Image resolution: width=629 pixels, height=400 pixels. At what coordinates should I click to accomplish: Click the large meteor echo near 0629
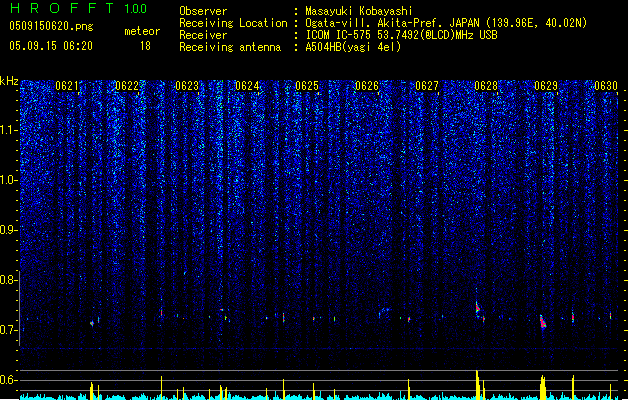[543, 322]
